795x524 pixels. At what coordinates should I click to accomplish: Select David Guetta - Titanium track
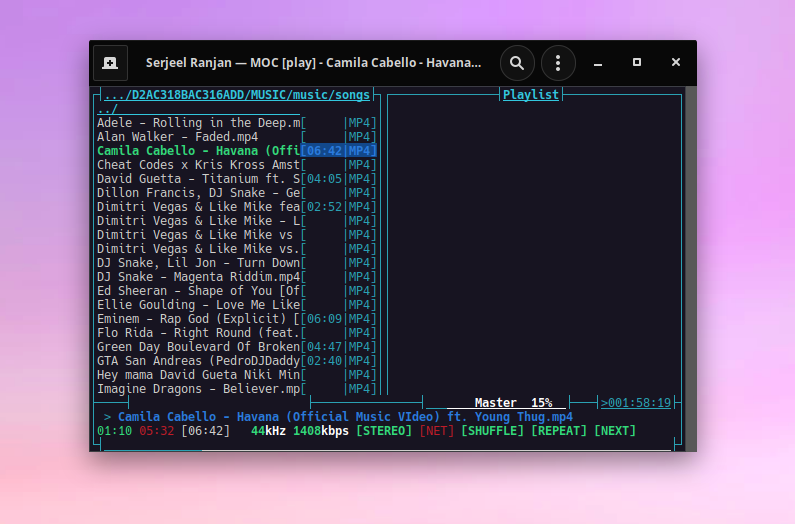236,179
